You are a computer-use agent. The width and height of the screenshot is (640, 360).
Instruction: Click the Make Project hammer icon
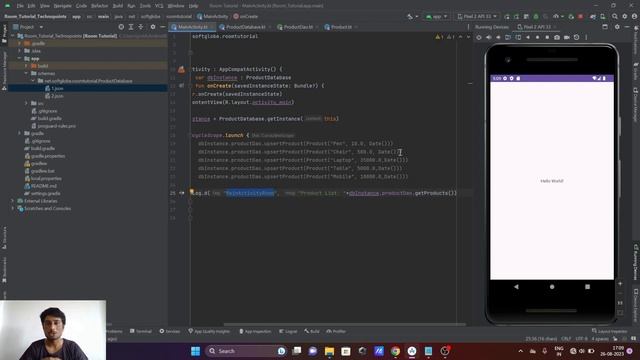tap(410, 16)
